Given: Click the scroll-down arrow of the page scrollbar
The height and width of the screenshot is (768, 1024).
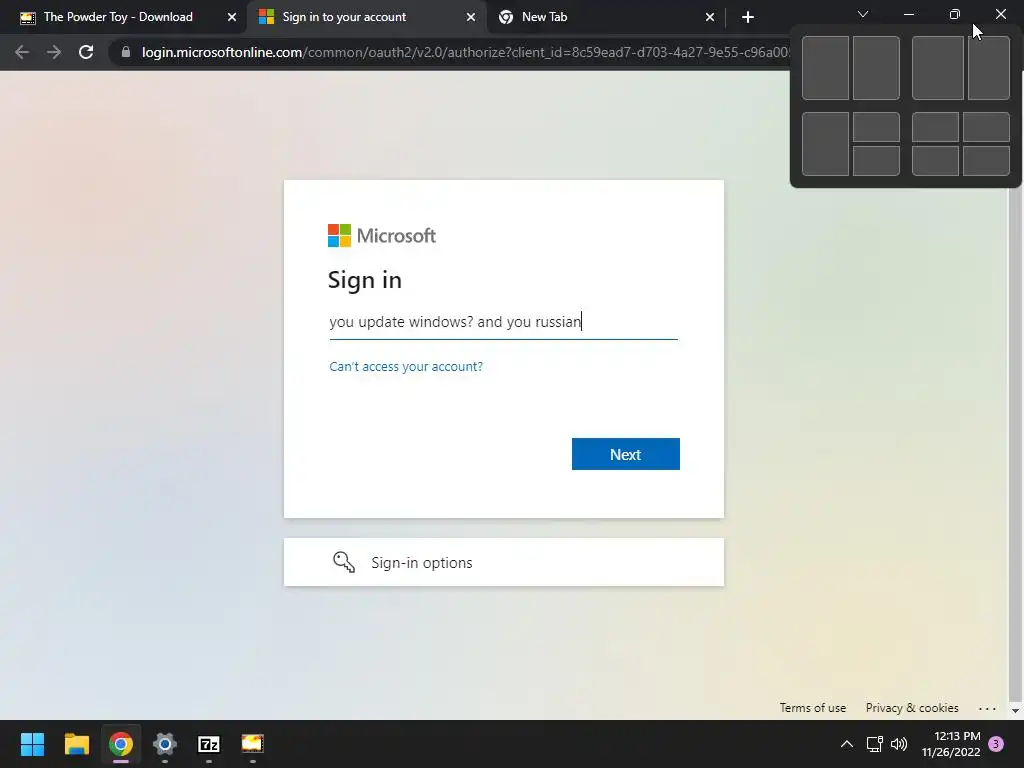Looking at the screenshot, I should click(x=1015, y=711).
